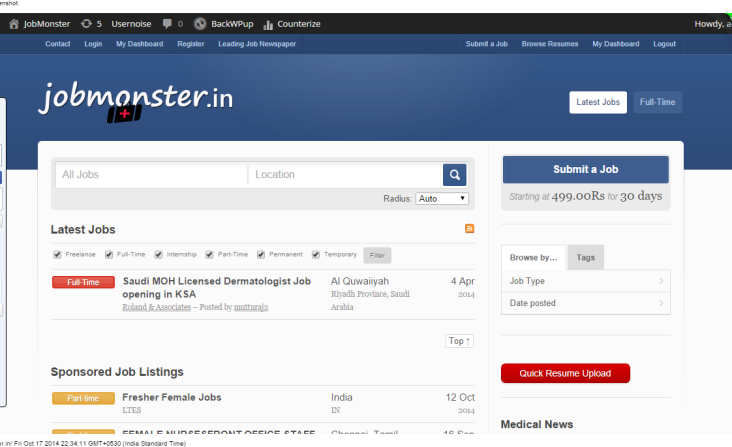Expand the Date posted browse option
This screenshot has height=447, width=732.
(585, 303)
